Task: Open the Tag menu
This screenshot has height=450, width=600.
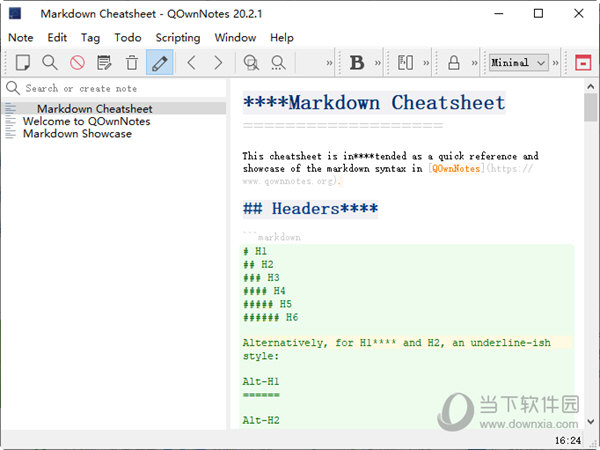Action: tap(90, 38)
